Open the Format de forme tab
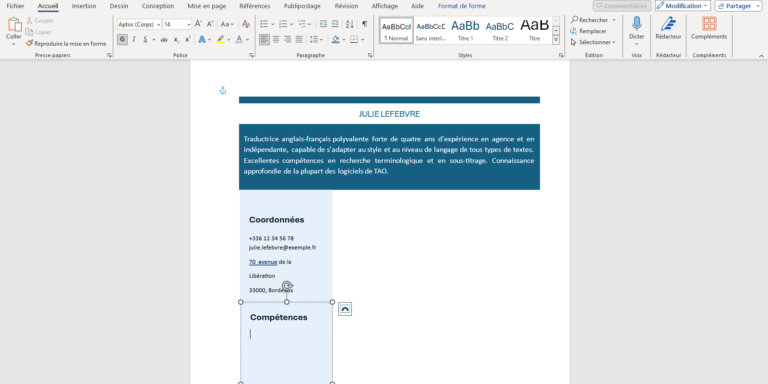 (462, 6)
